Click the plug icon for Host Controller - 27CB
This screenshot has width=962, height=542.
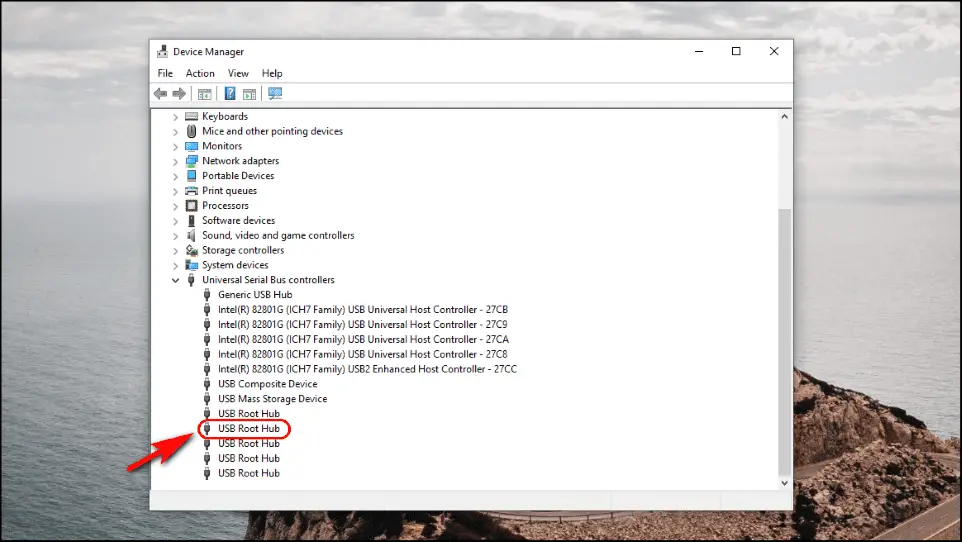pos(207,310)
